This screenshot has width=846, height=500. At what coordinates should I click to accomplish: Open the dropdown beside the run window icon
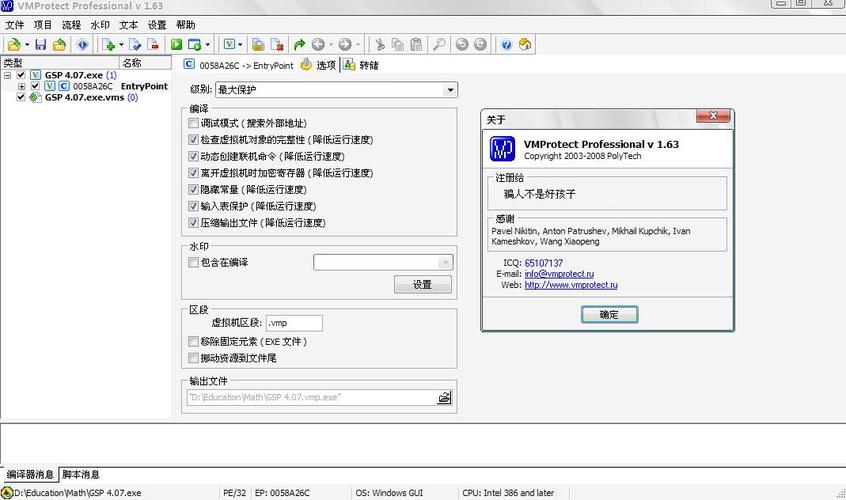(208, 45)
